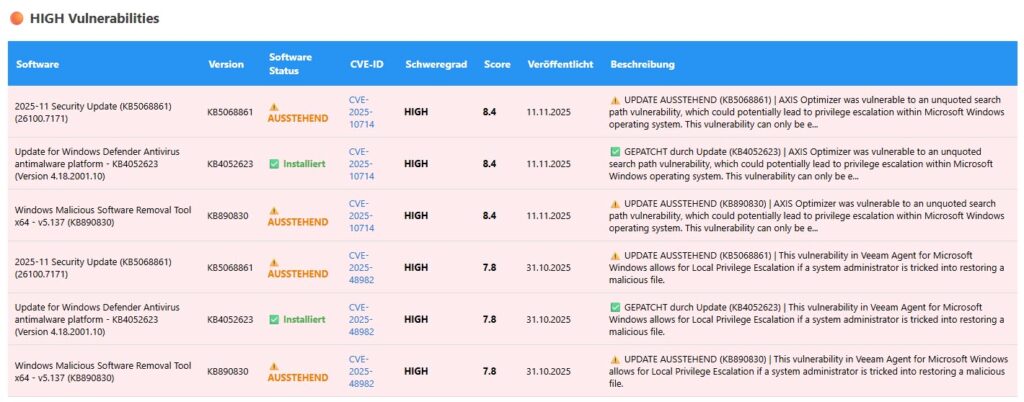This screenshot has height=402, width=1024.
Task: Click HIGH severity label in KB5068861 CVE-2025-10714 row
Action: point(416,112)
